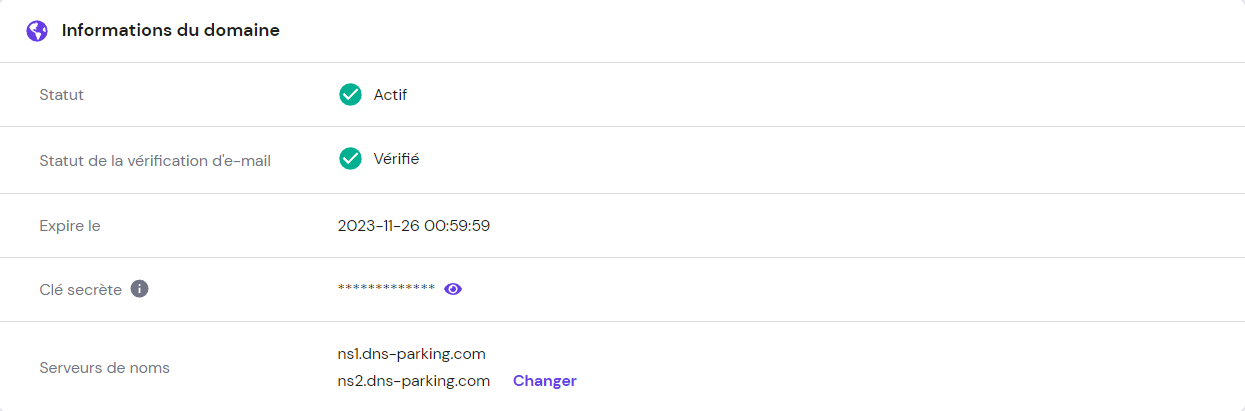This screenshot has width=1245, height=411.
Task: Click the Vérifié status text
Action: (x=396, y=159)
